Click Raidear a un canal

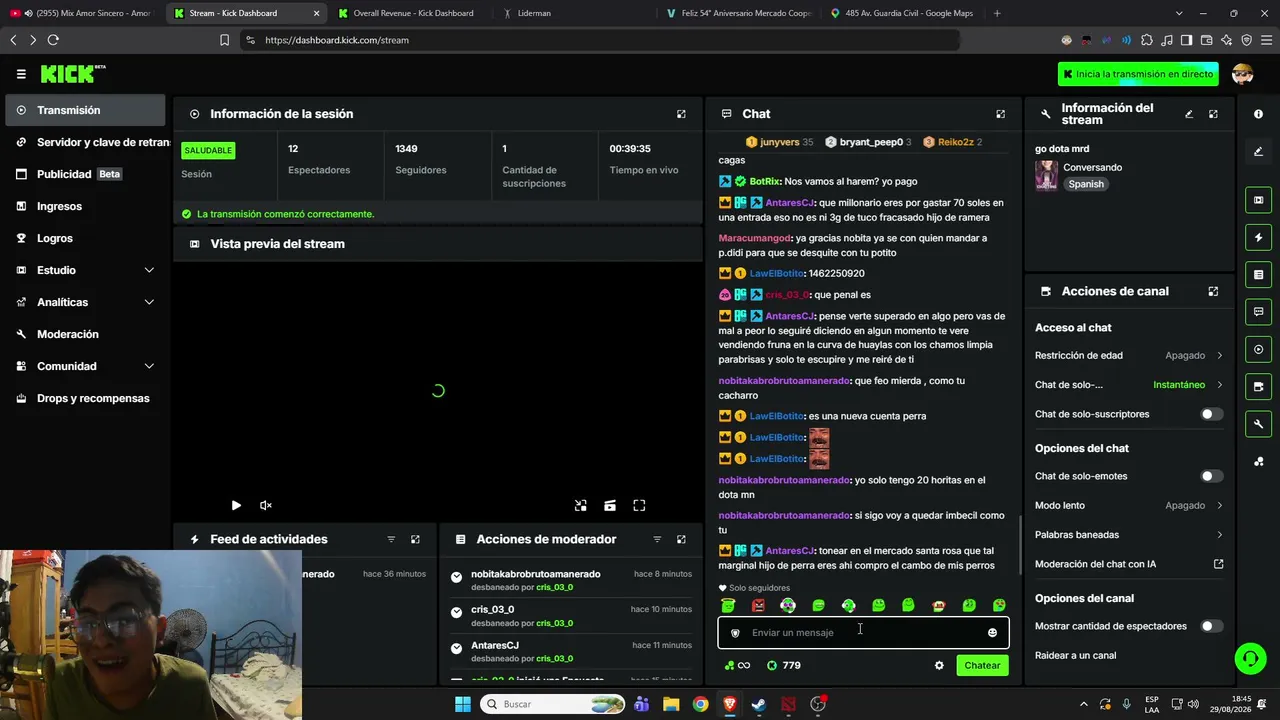tap(1075, 656)
